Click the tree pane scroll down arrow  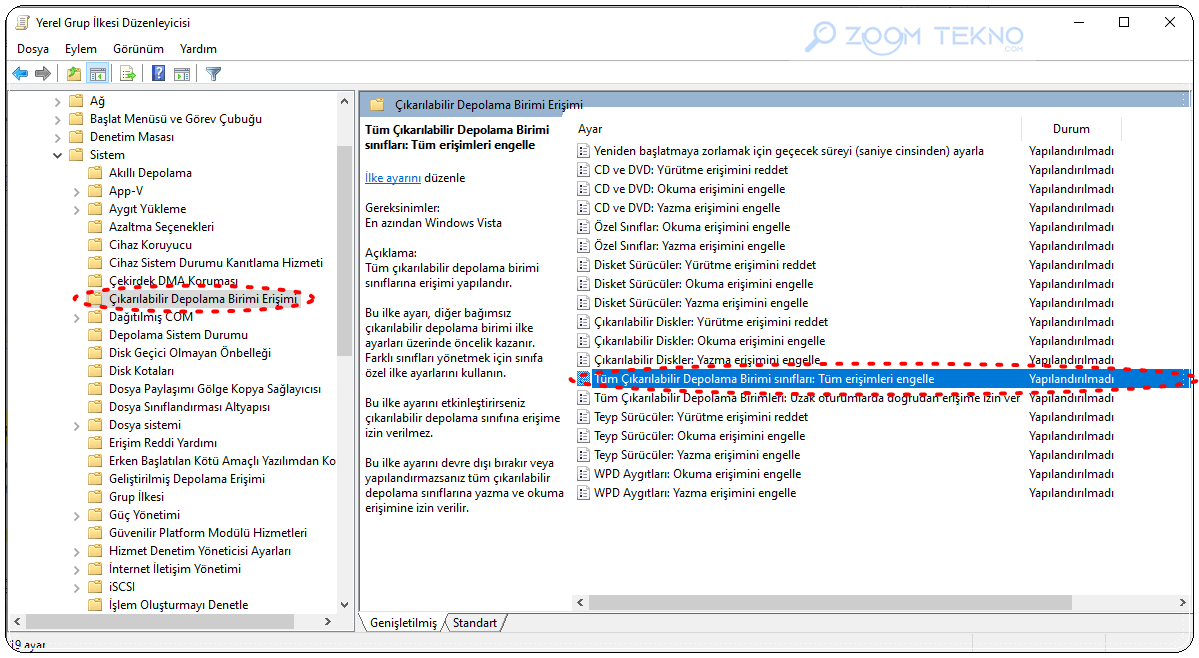pos(344,605)
